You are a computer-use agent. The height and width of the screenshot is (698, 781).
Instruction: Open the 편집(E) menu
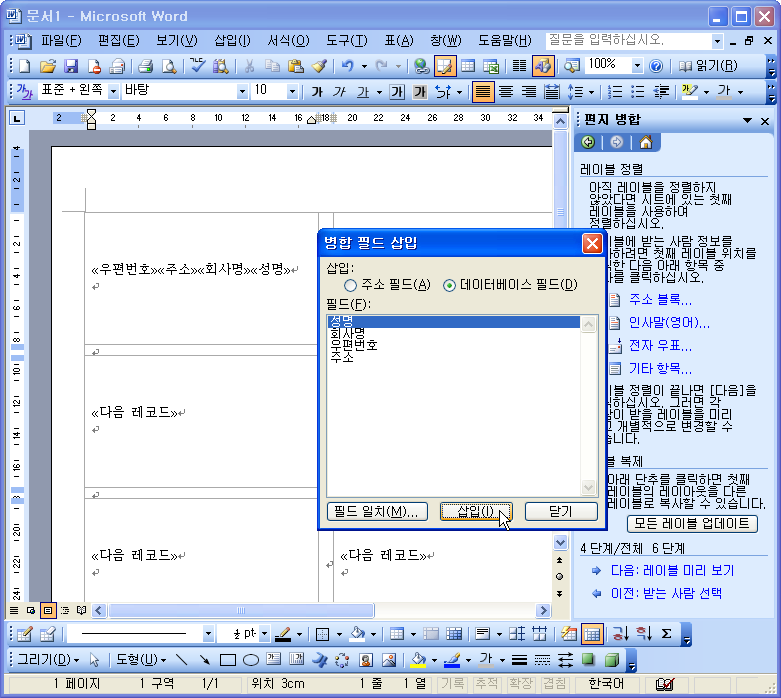[119, 40]
